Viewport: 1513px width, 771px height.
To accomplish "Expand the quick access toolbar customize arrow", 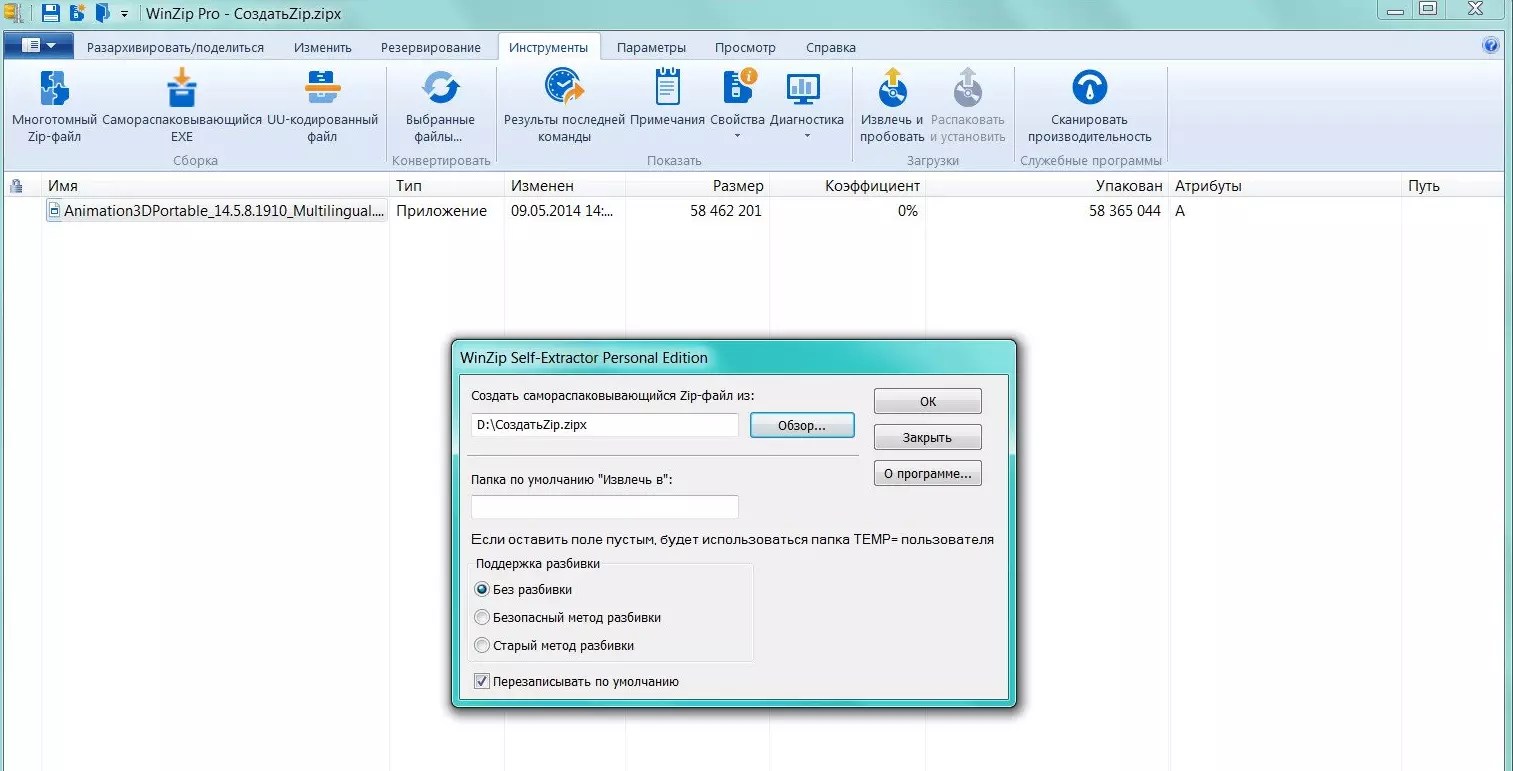I will point(125,14).
